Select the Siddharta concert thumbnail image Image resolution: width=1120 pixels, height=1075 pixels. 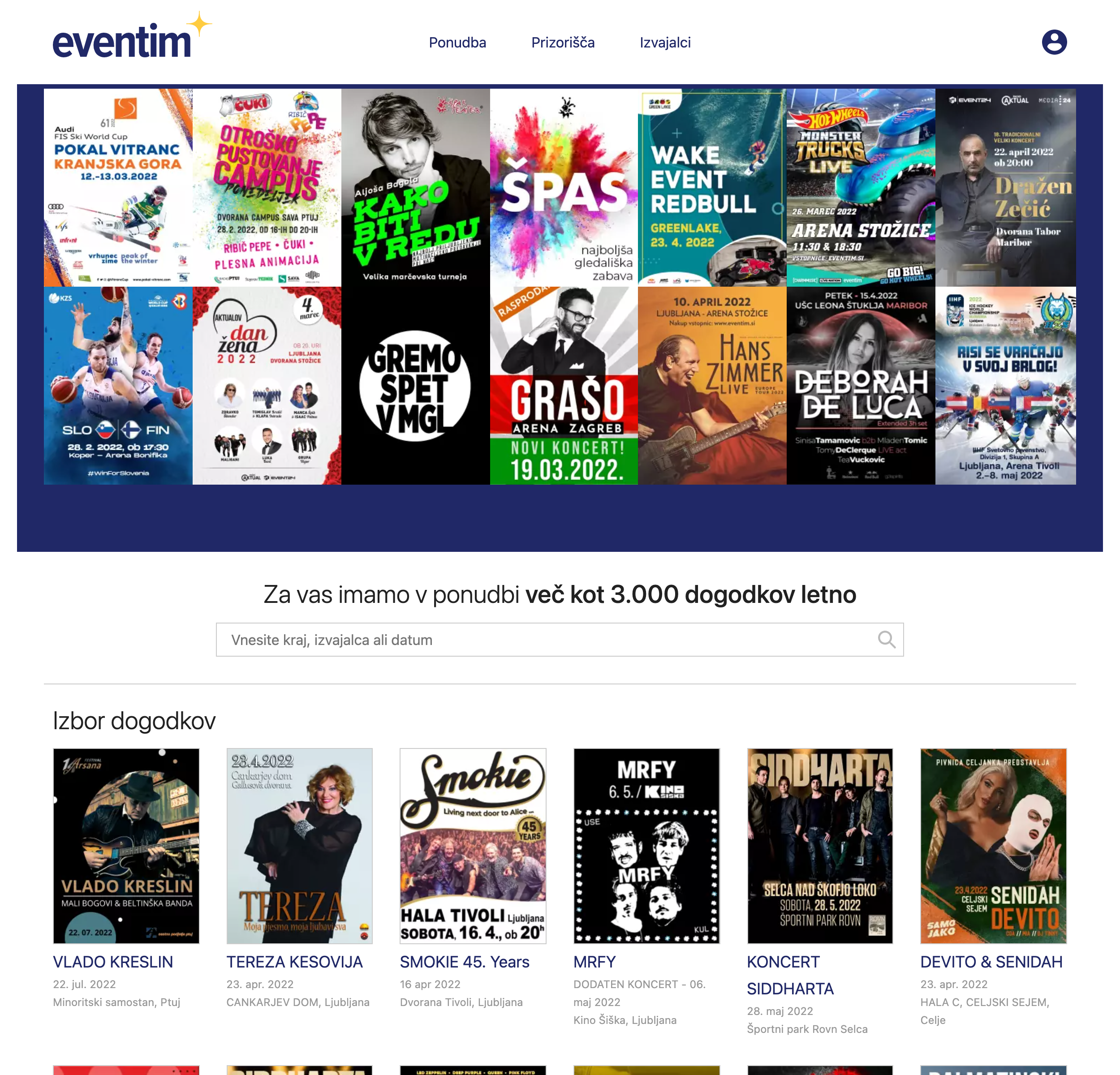pos(819,845)
